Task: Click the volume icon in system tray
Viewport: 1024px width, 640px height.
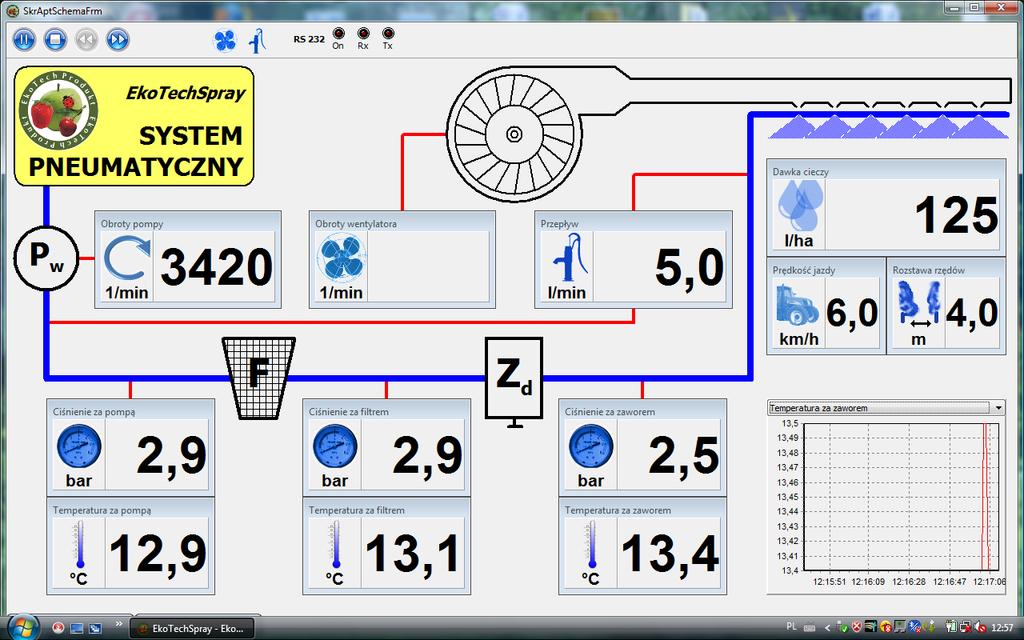Action: point(978,628)
